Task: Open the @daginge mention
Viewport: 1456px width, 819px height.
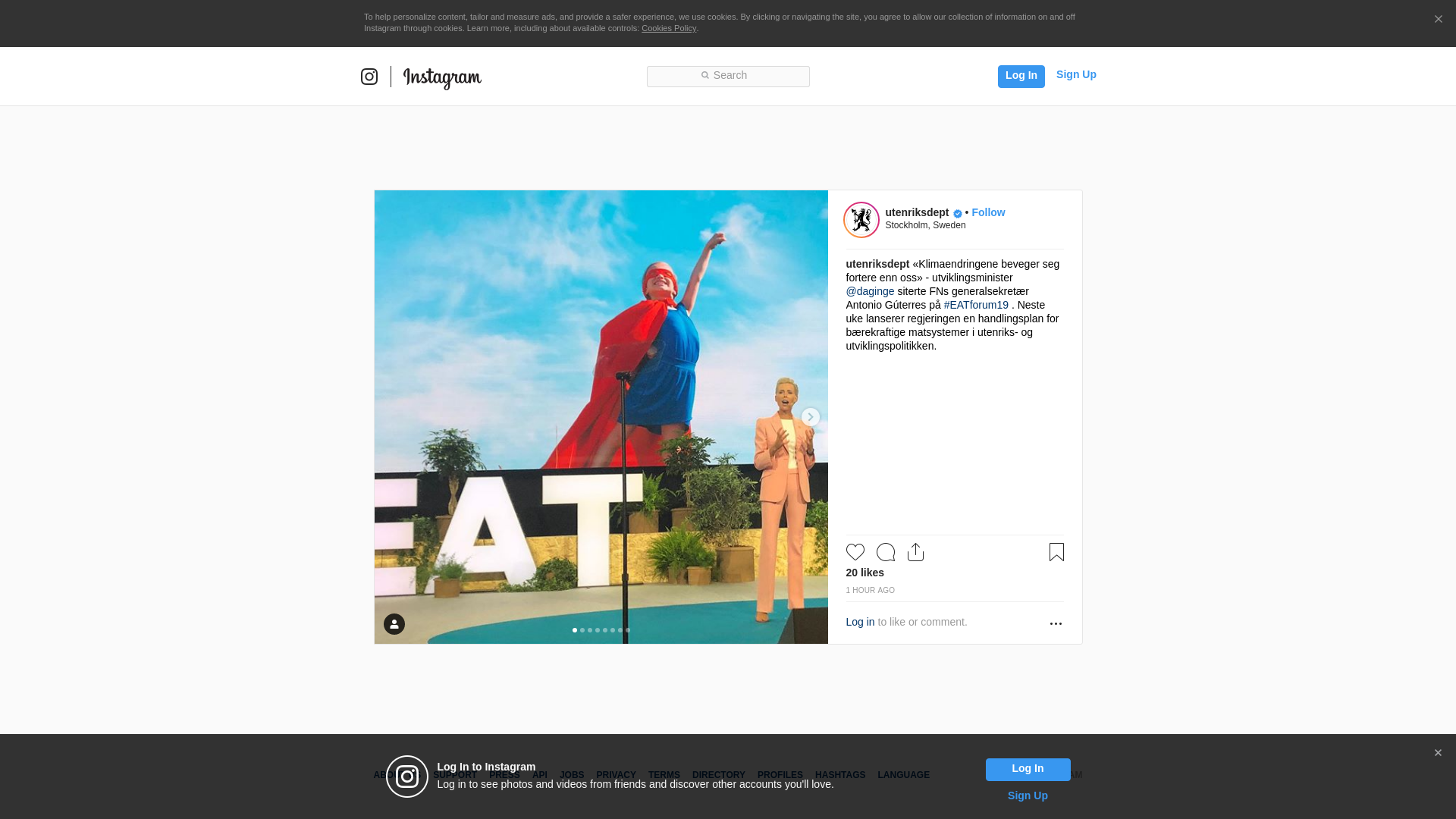Action: 870,291
